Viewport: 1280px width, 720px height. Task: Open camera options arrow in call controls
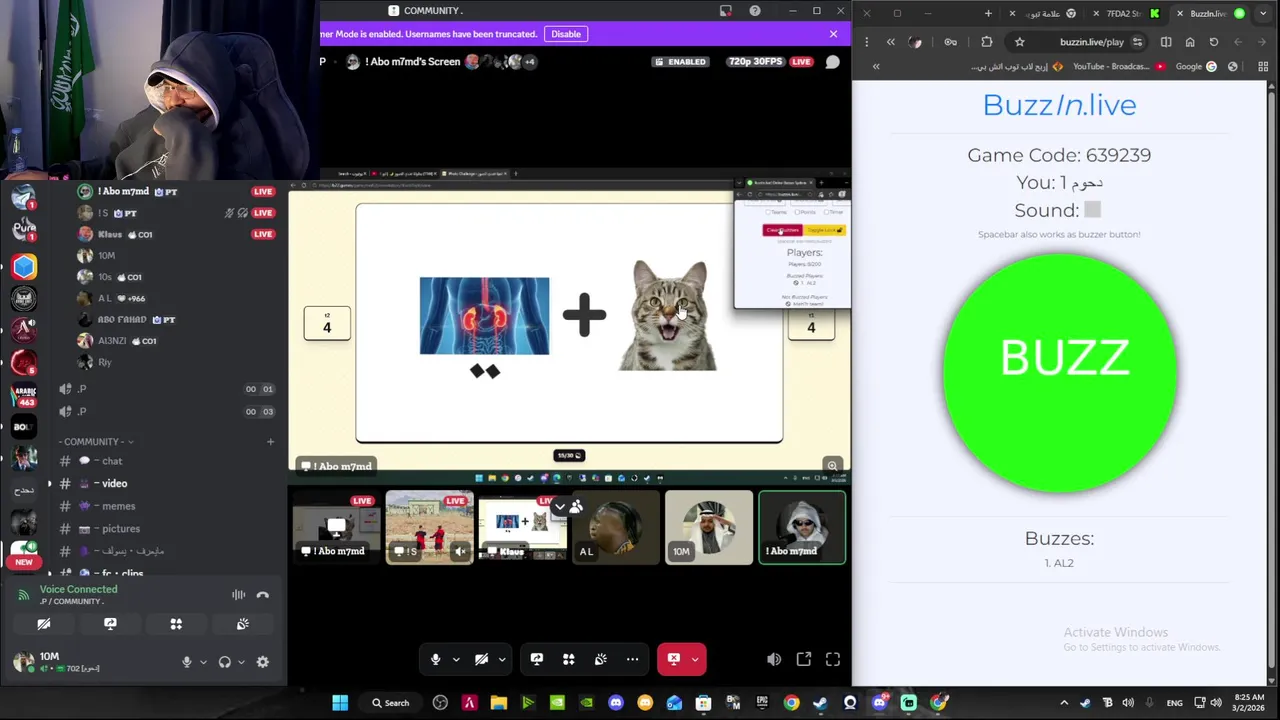click(x=502, y=659)
